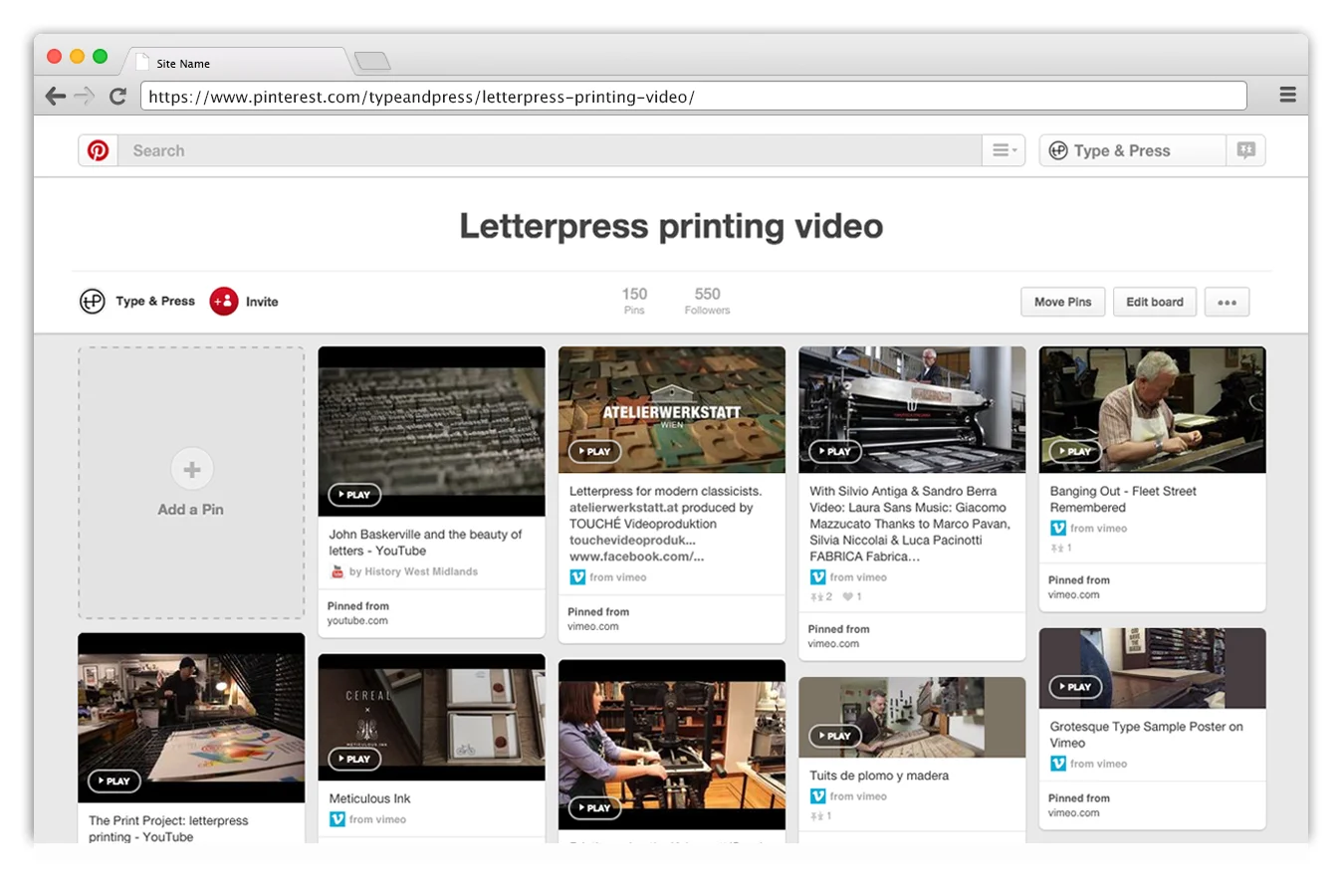Image resolution: width=1344 pixels, height=896 pixels.
Task: Click 'Pinned from vimeo.com' under Grotesque Type pin
Action: 1078,805
